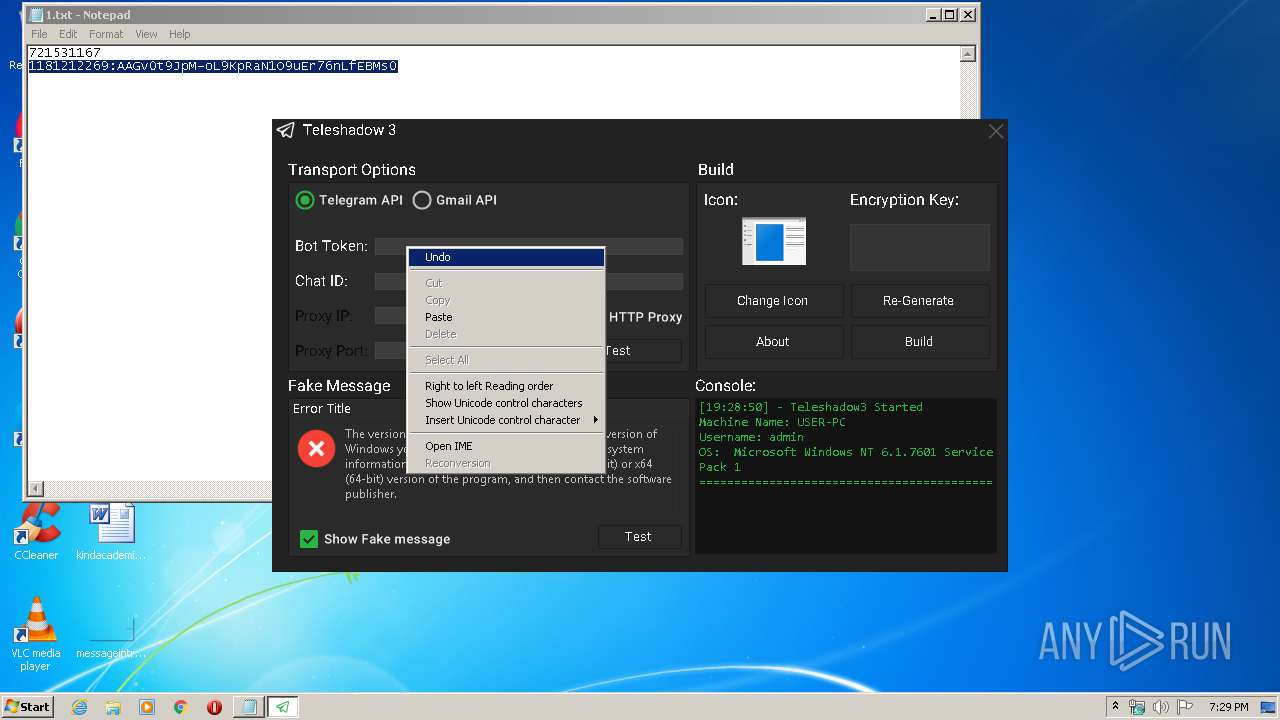Open Chrome from the taskbar
The width and height of the screenshot is (1280, 720).
(181, 707)
